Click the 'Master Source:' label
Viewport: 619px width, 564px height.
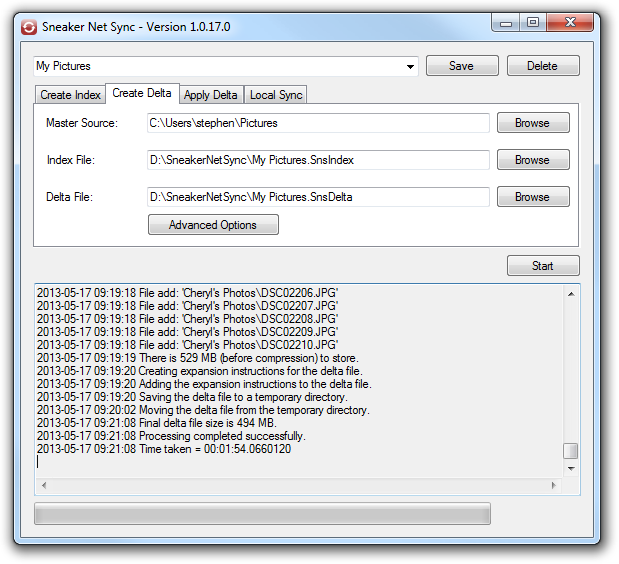[82, 123]
